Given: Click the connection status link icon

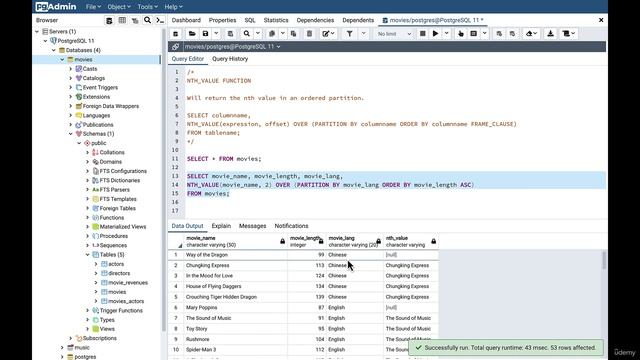Looking at the screenshot, I should pos(176,47).
